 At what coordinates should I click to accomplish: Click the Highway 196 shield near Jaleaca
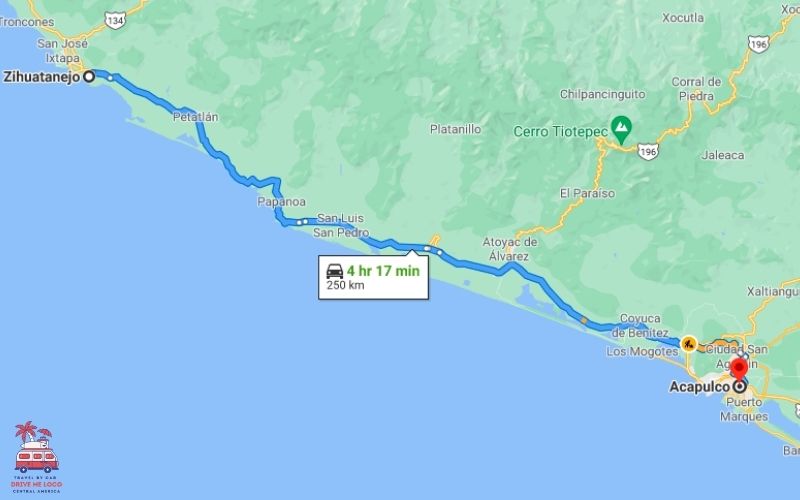(x=647, y=152)
